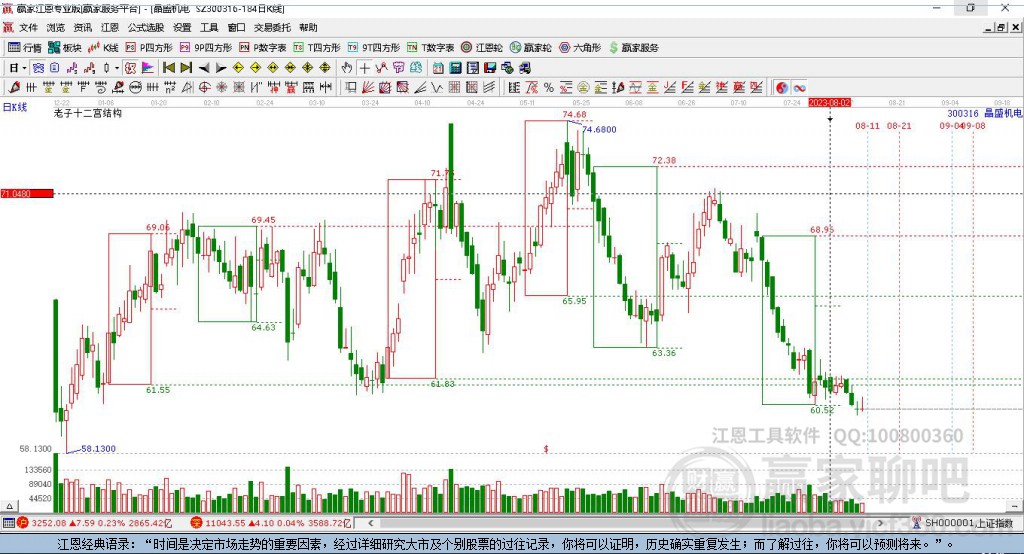Open the 文件 menu

pos(29,27)
